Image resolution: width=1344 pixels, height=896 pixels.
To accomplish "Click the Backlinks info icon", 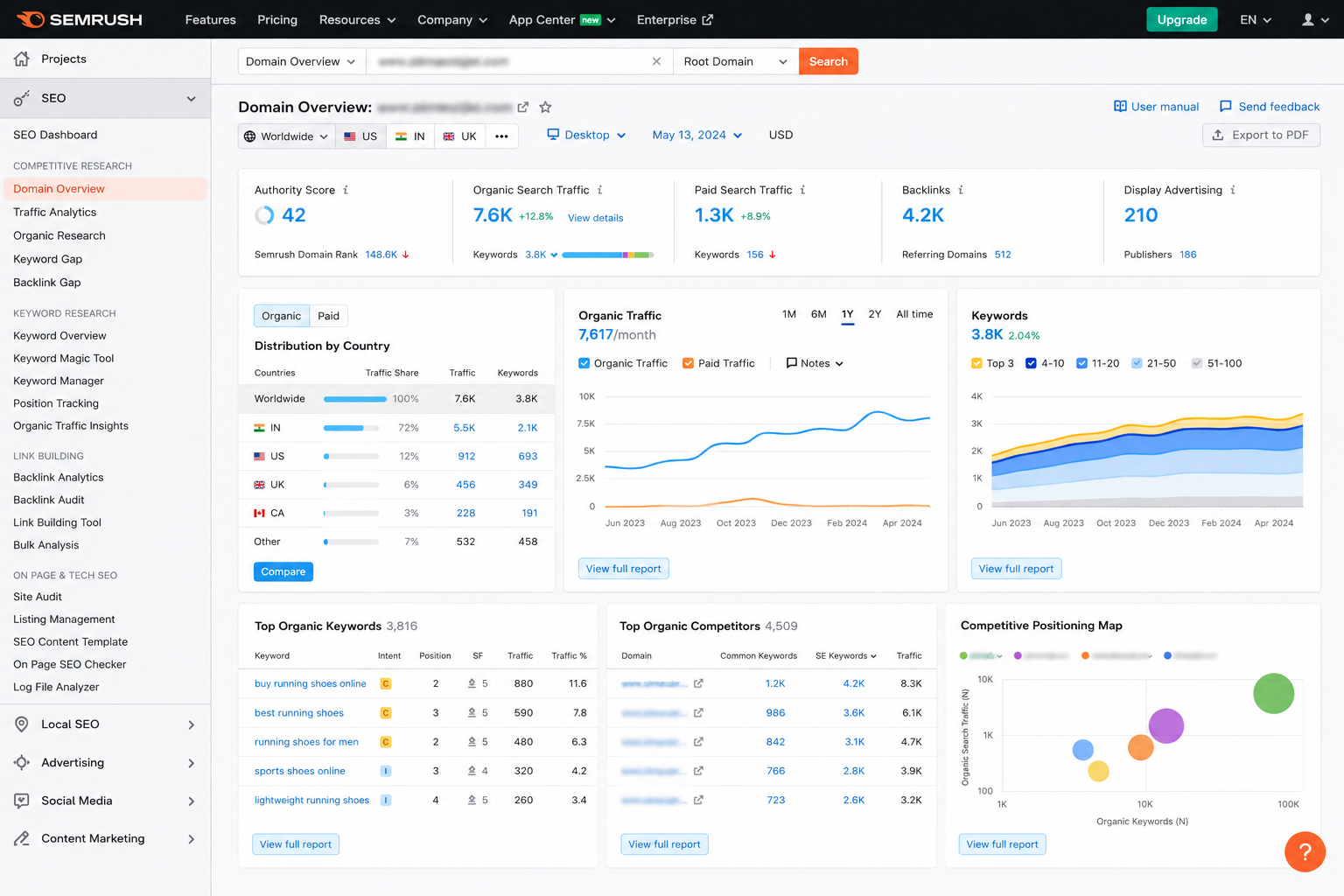I will pos(961,190).
